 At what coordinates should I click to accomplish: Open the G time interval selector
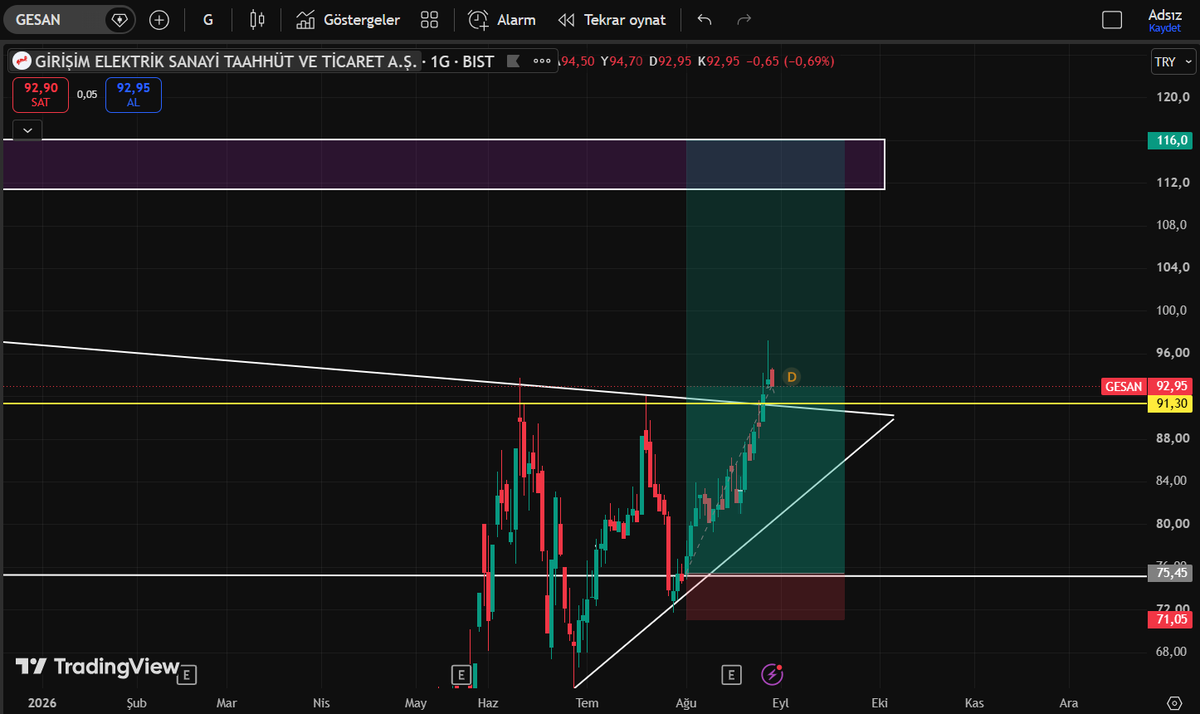208,19
